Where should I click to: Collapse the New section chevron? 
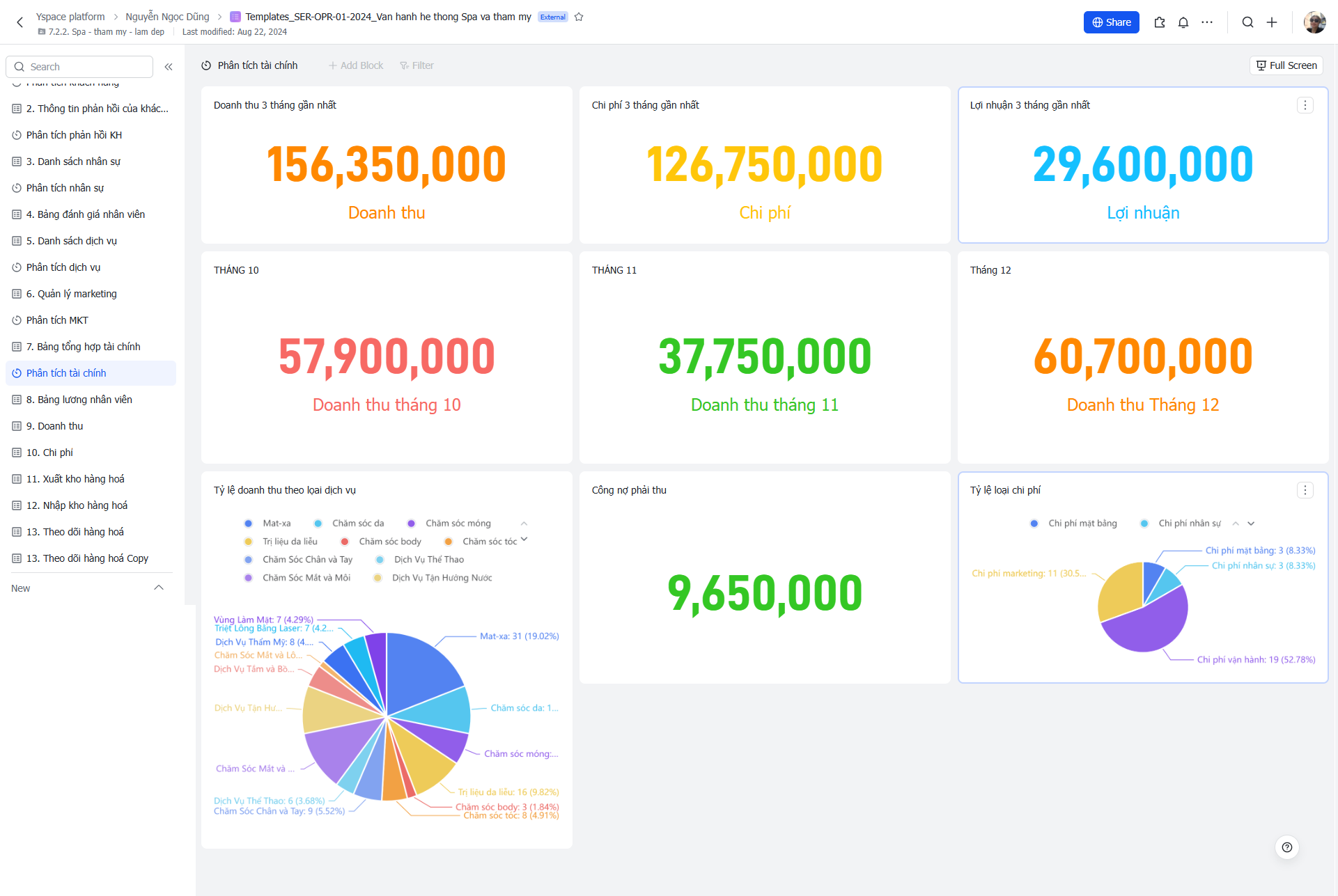[159, 588]
